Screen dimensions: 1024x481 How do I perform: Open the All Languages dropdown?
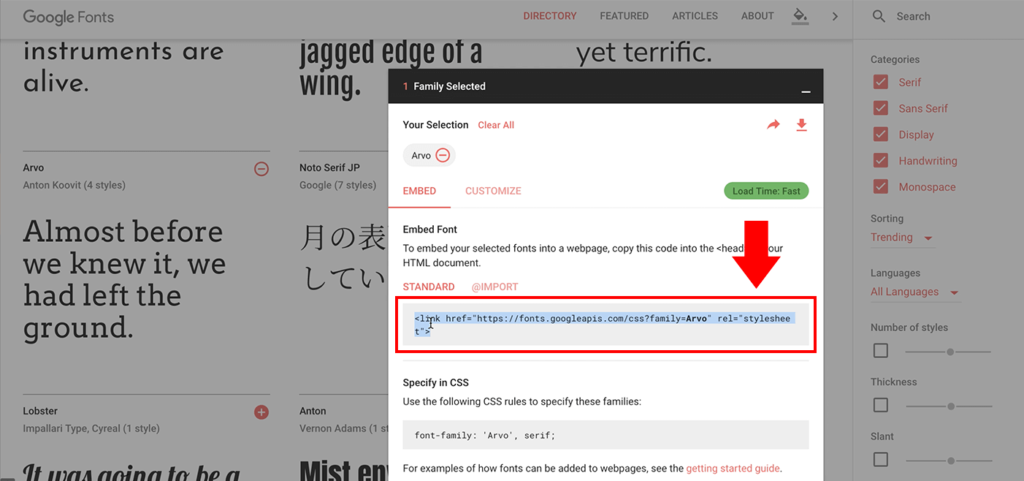(x=915, y=292)
